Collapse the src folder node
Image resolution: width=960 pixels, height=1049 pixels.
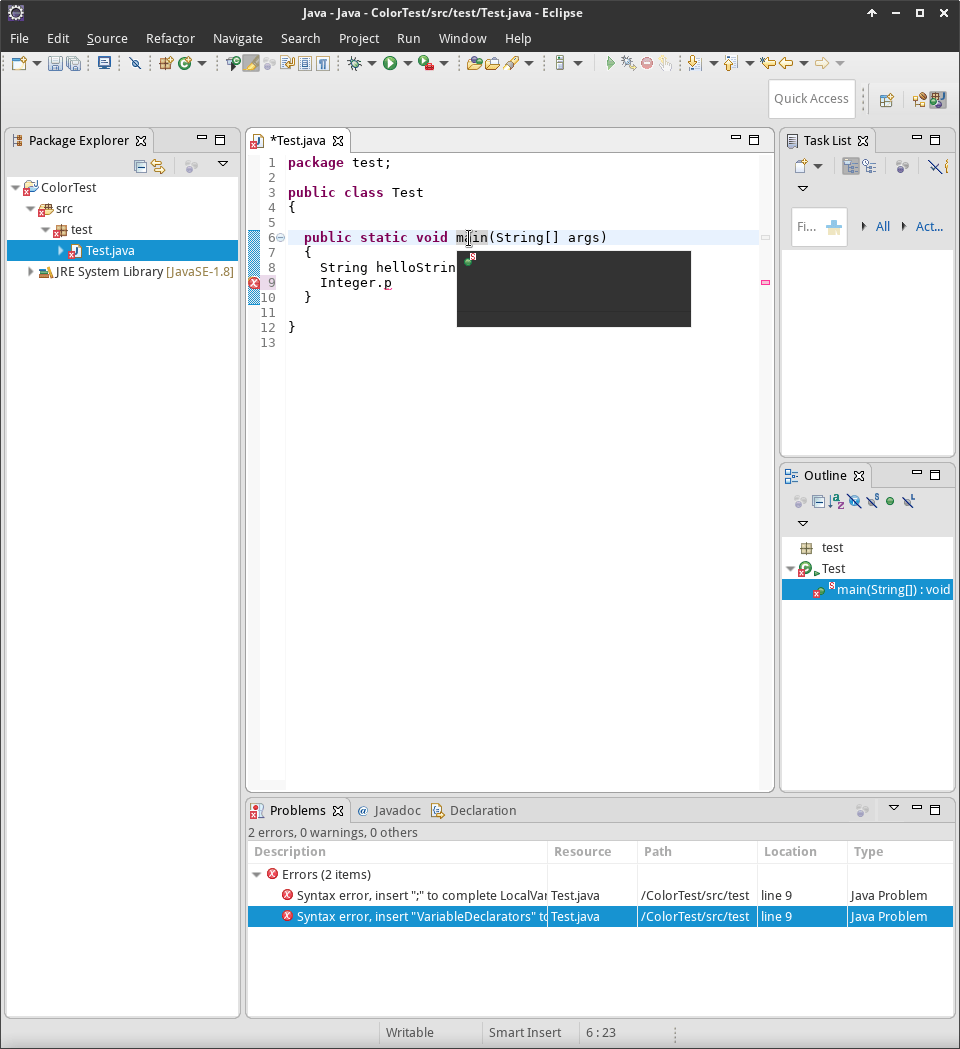(x=30, y=209)
